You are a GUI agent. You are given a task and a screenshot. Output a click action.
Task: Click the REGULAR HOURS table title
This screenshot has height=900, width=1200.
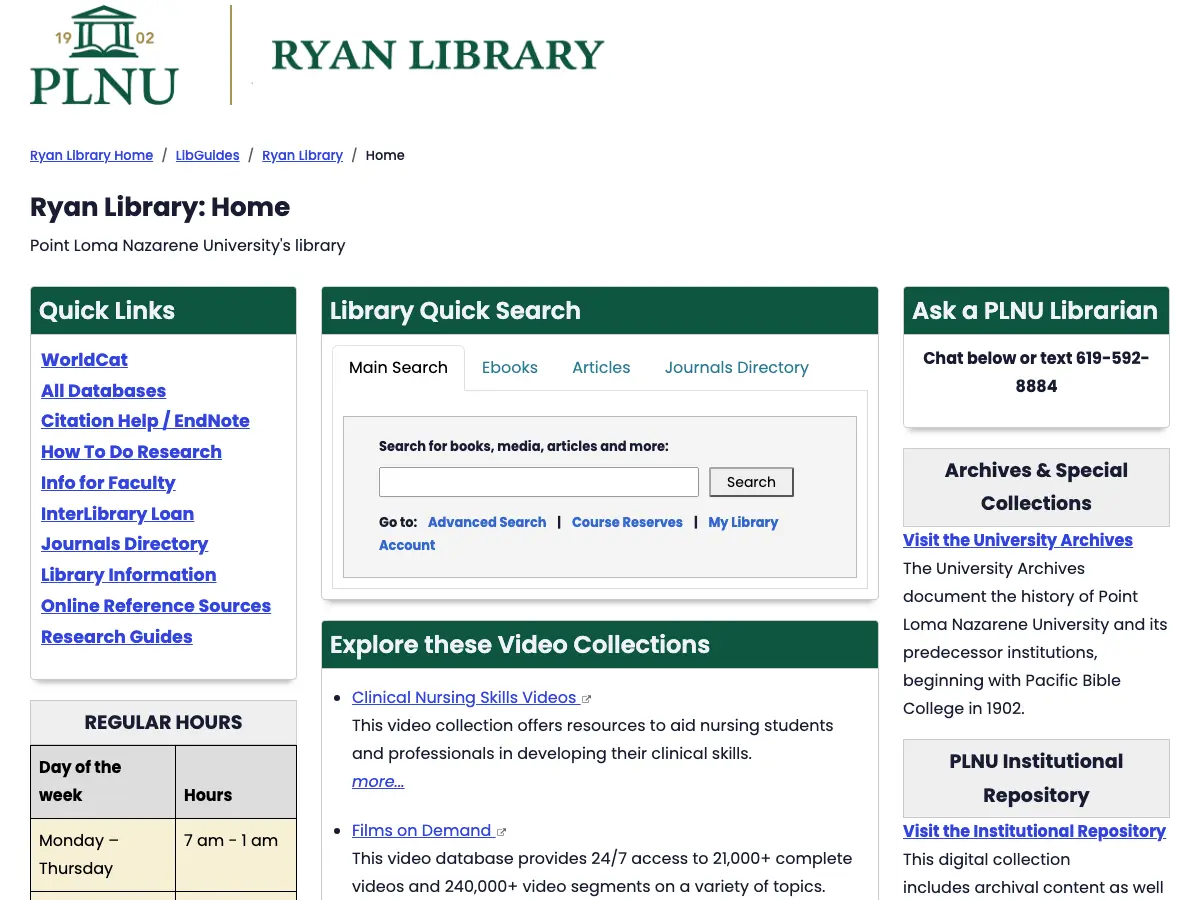click(163, 722)
